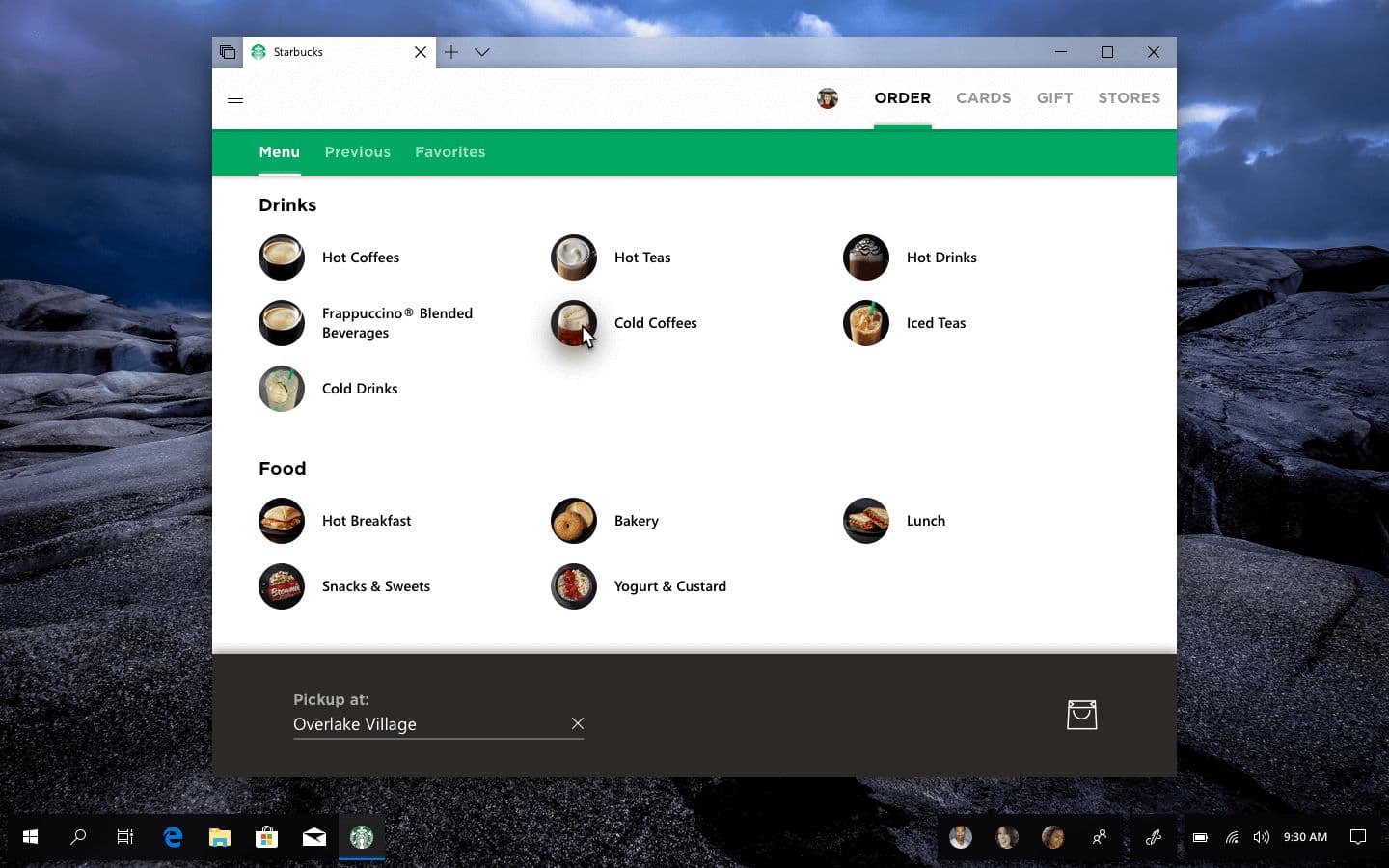The image size is (1389, 868).
Task: Switch to the Previous orders tab
Action: point(357,152)
